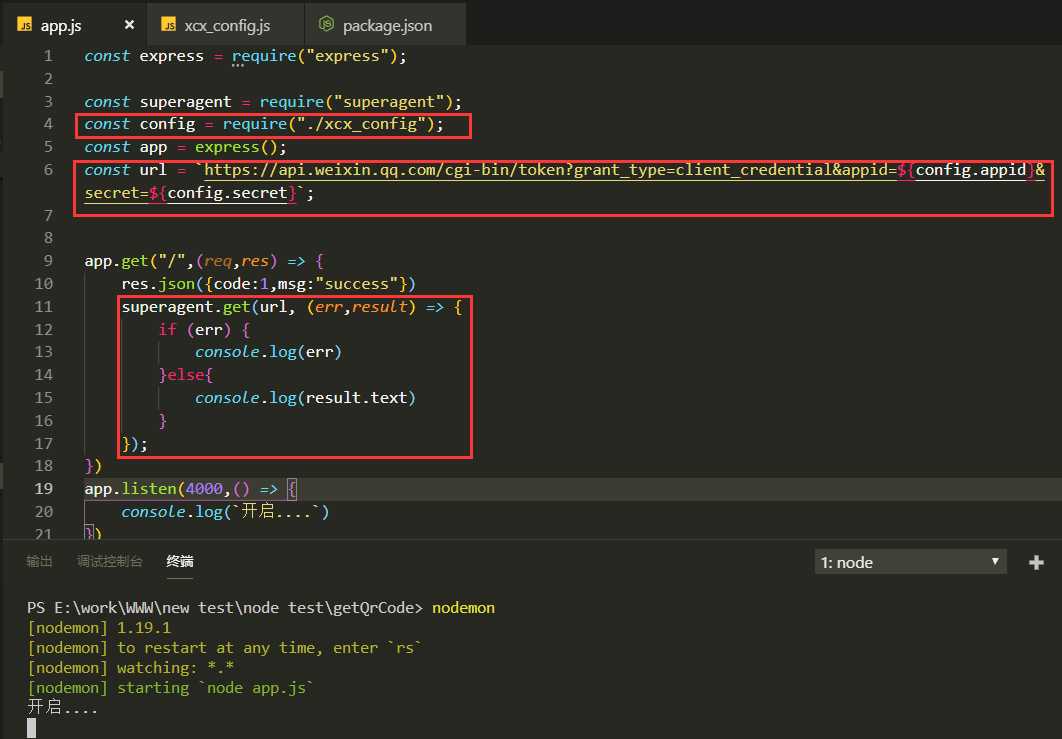Click the api.weixin.qq.com URL on line 6
The width and height of the screenshot is (1062, 739).
click(x=550, y=169)
